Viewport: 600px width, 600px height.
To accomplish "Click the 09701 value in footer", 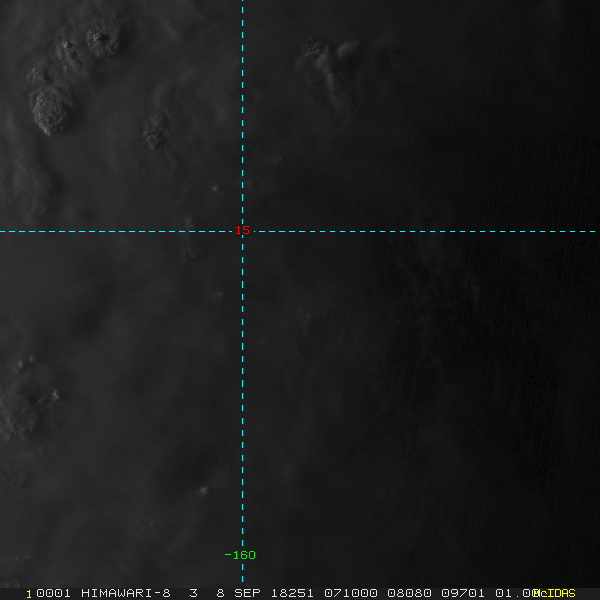I will [458, 592].
